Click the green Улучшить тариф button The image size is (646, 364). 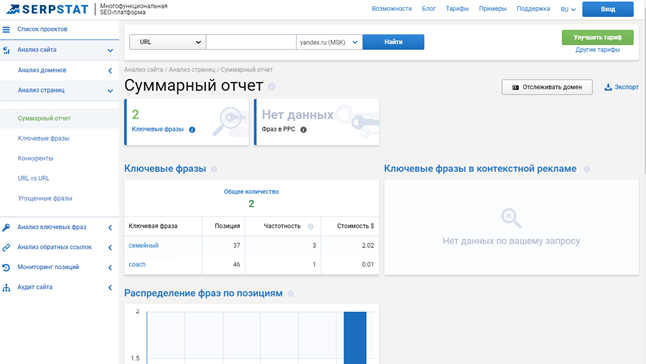click(597, 37)
